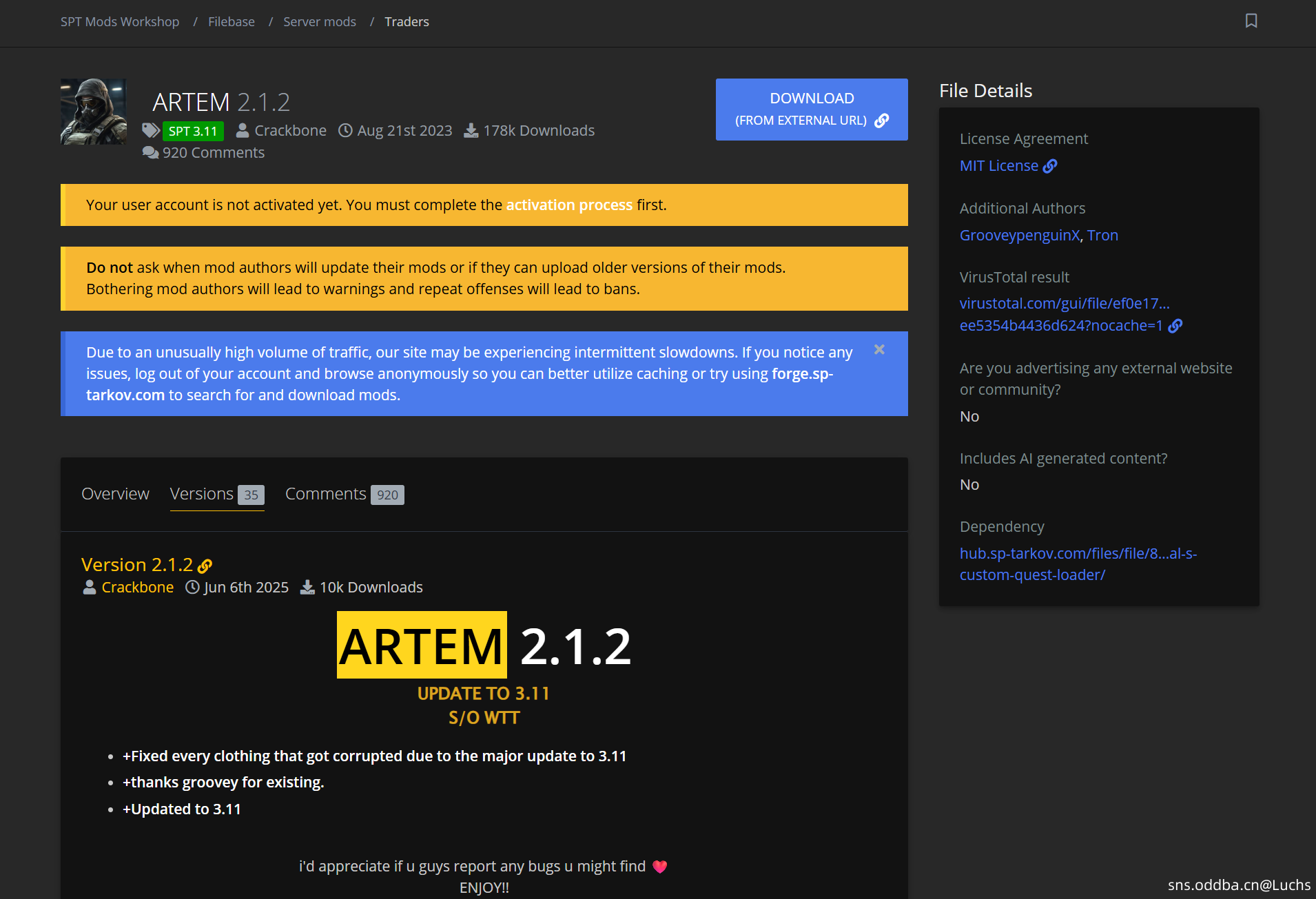Screen dimensions: 1316x899
Task: Click the permalink icon beside Version 2.1.2
Action: 205,566
